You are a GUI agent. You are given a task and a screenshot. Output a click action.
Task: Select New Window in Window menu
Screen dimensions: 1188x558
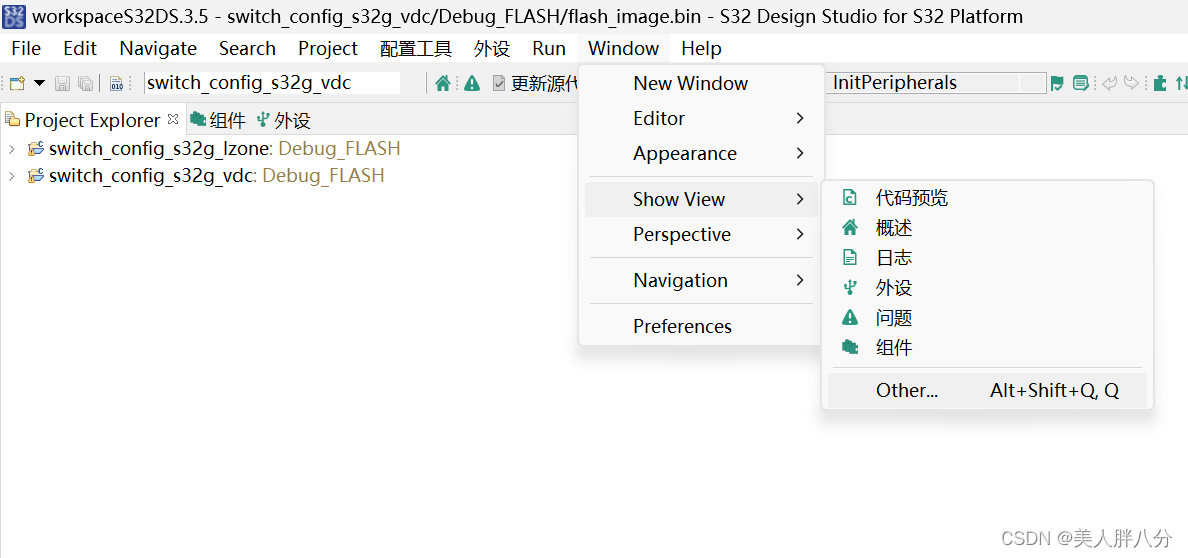pos(702,83)
